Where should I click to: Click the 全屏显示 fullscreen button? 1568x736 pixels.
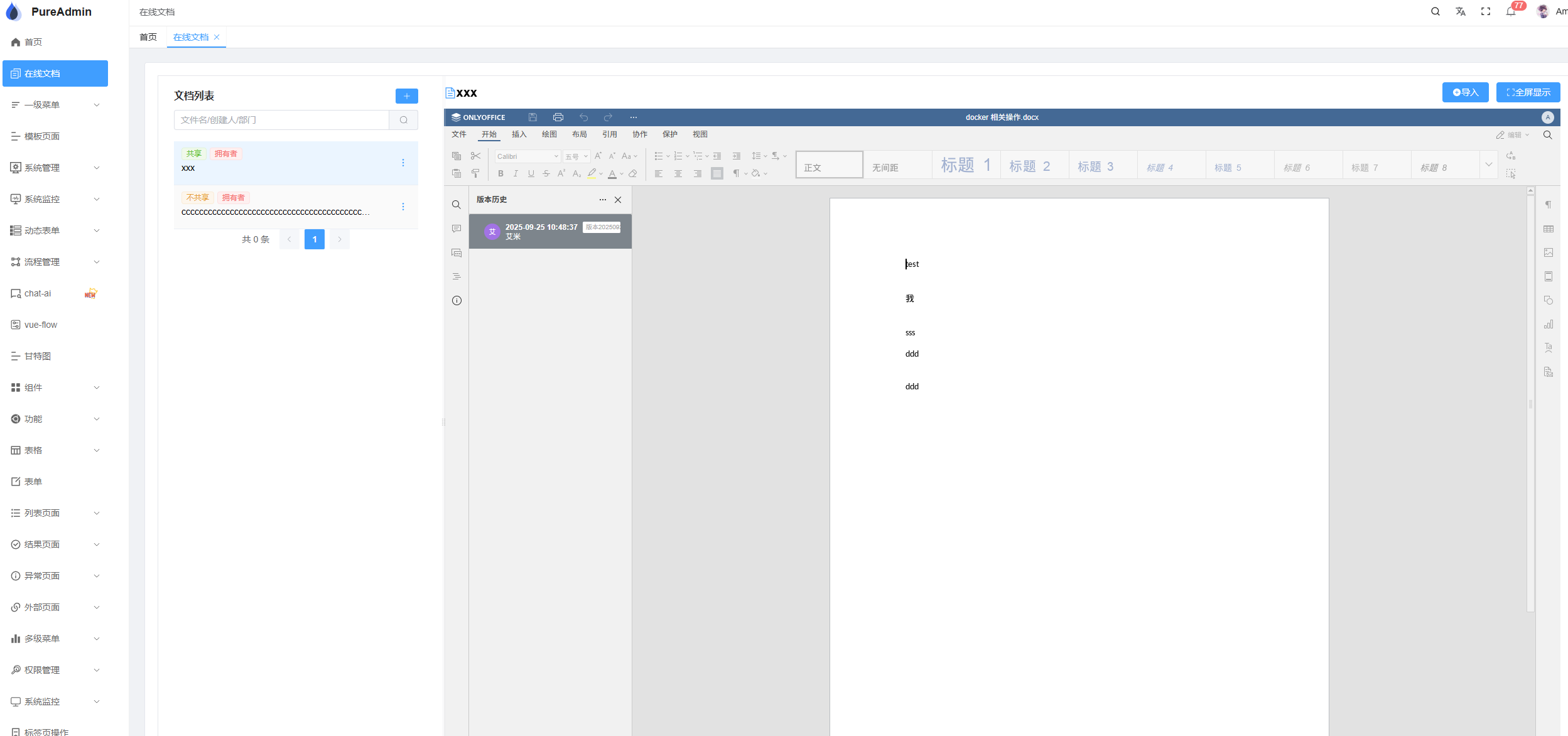coord(1528,92)
